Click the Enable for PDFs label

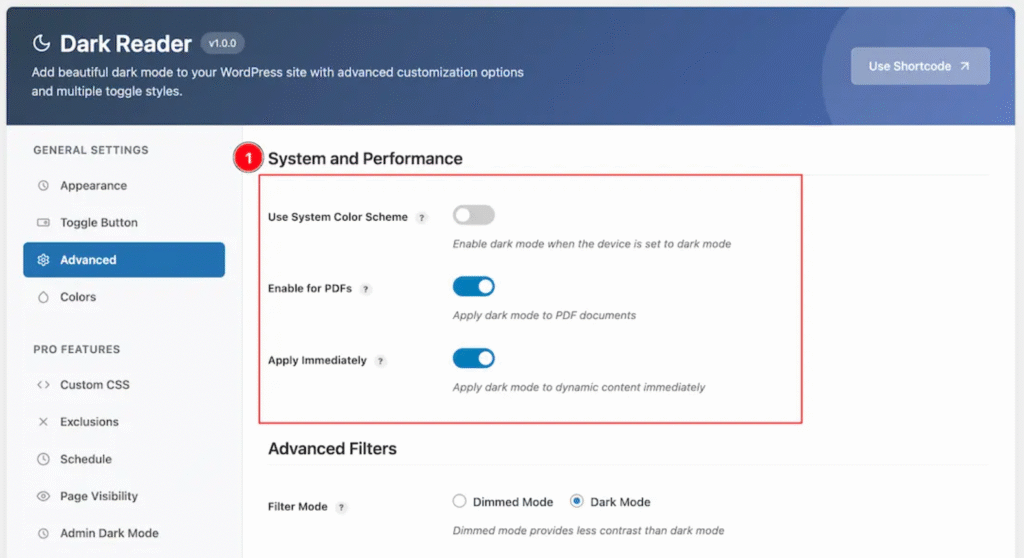(x=310, y=289)
